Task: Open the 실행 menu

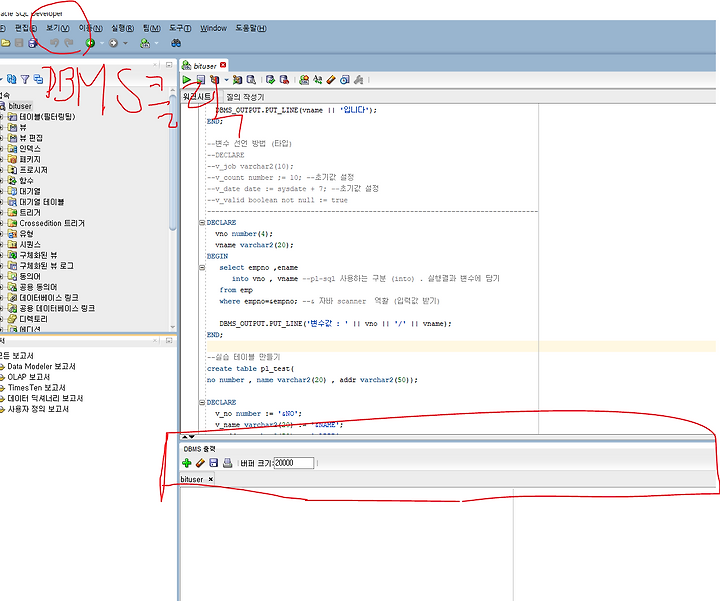Action: (x=122, y=28)
